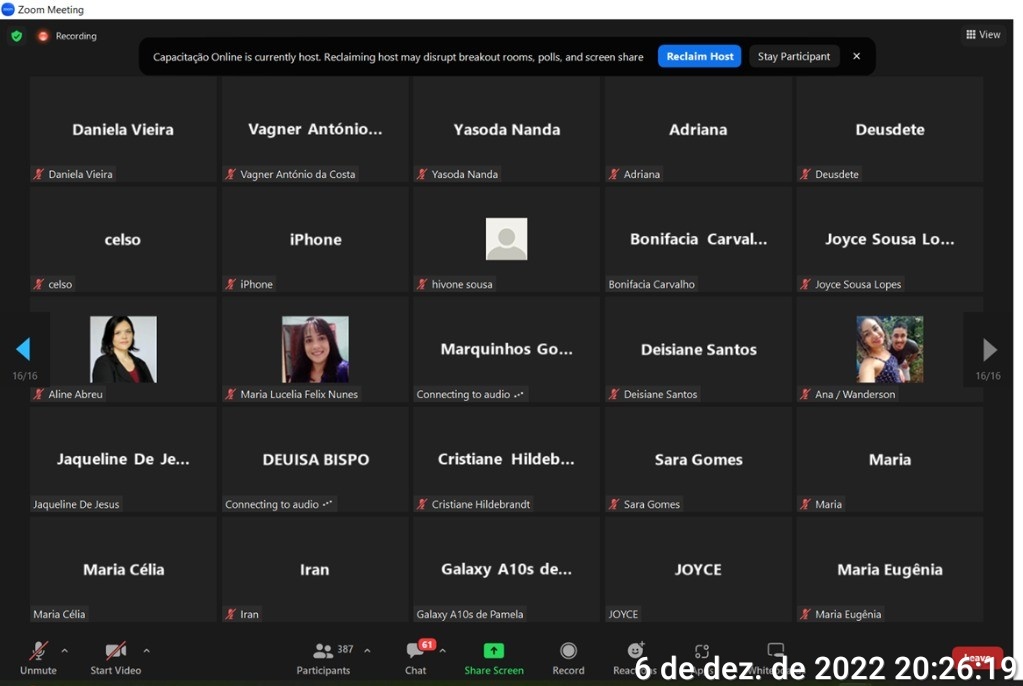Viewport: 1023px width, 686px height.
Task: Choose Stay Participant in the notification
Action: tap(794, 57)
